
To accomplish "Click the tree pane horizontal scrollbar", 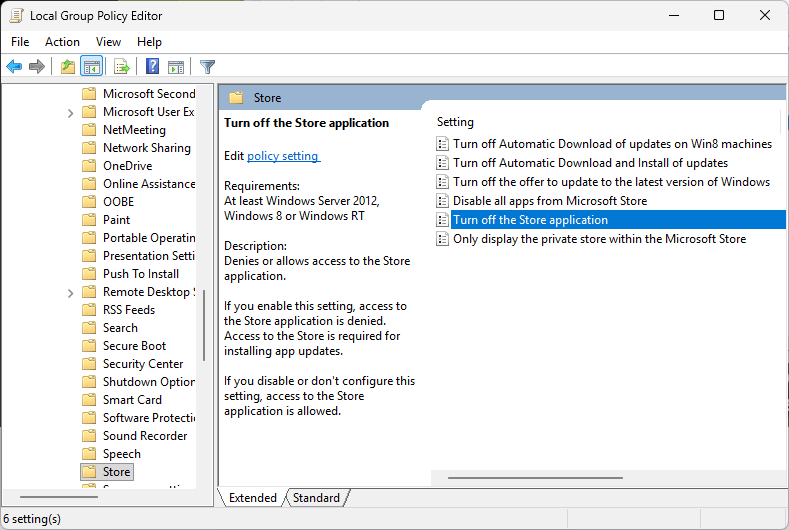I will tap(59, 497).
